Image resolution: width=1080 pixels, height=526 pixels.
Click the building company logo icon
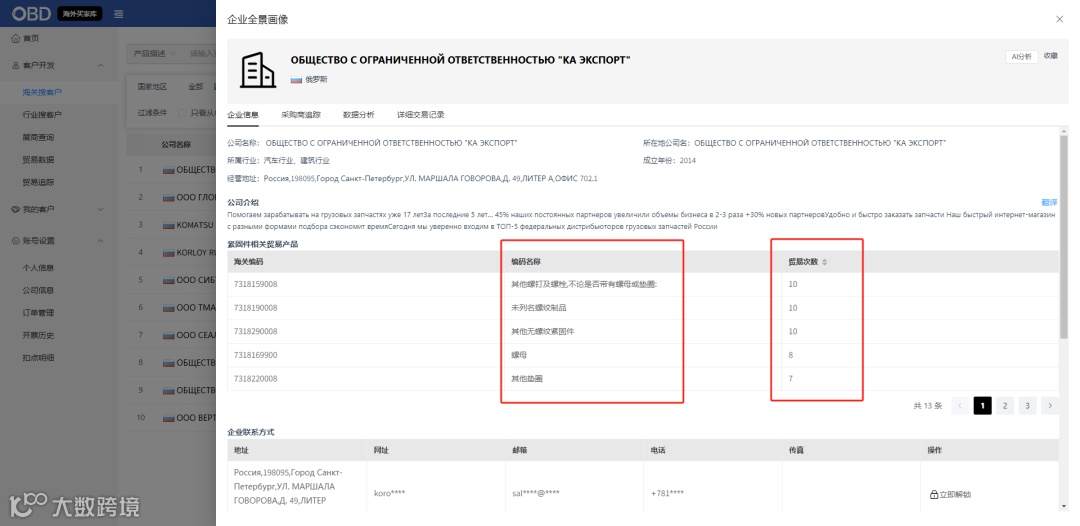(x=258, y=70)
